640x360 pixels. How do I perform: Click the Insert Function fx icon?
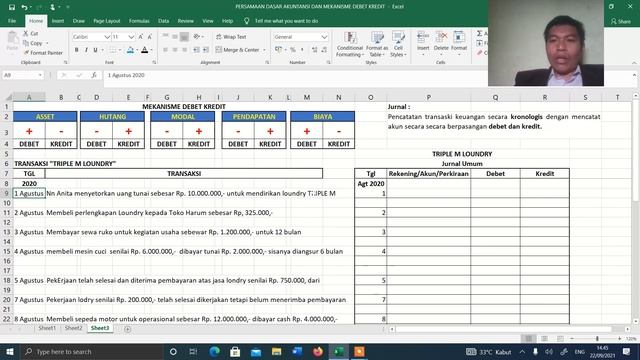pos(94,75)
